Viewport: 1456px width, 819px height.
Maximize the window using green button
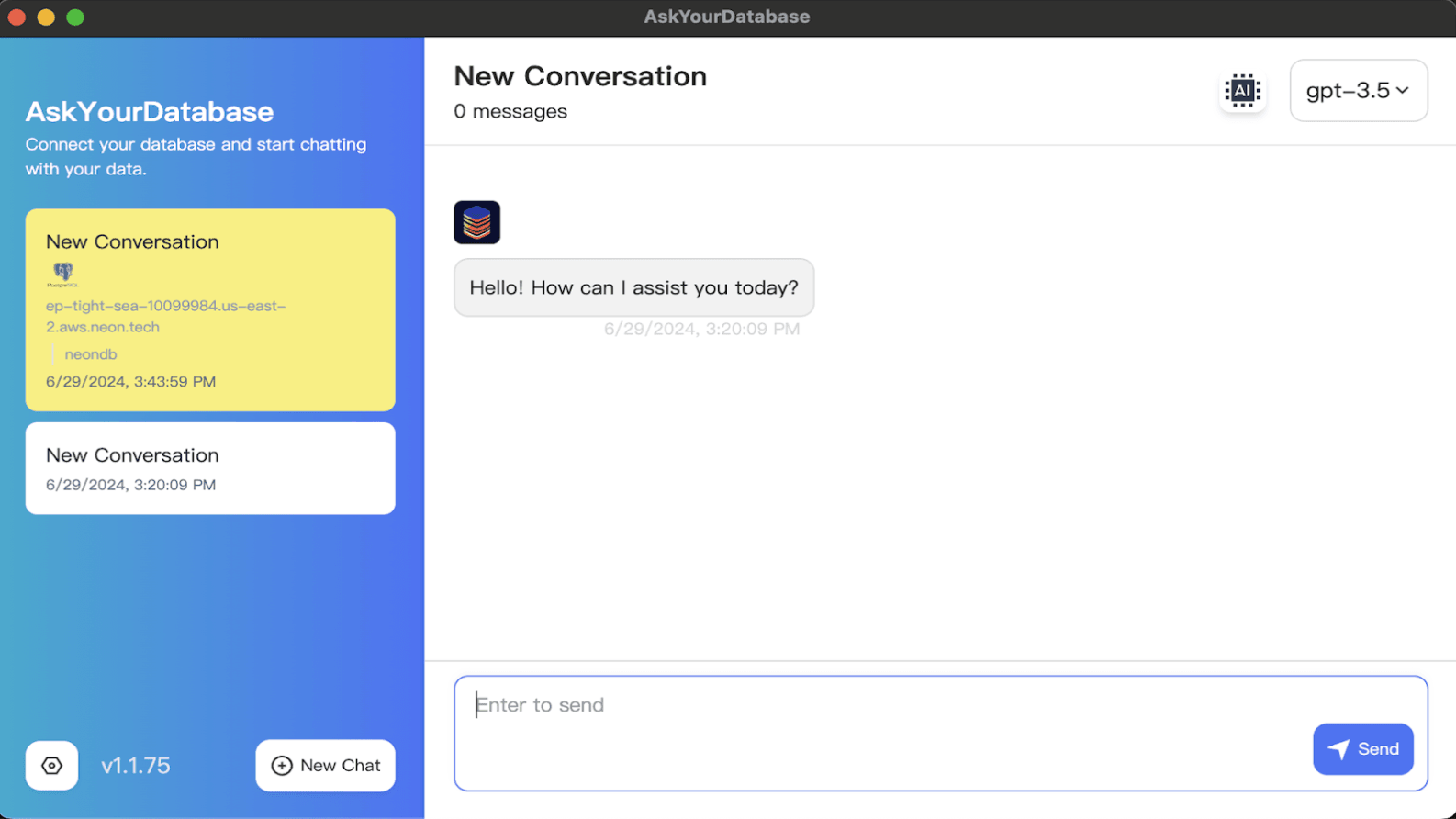click(75, 17)
